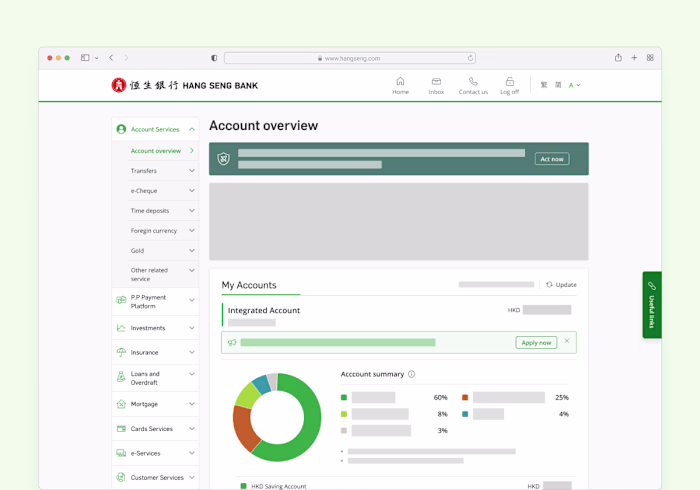
Task: Click the privacy shield icon beside address bar
Action: click(214, 58)
